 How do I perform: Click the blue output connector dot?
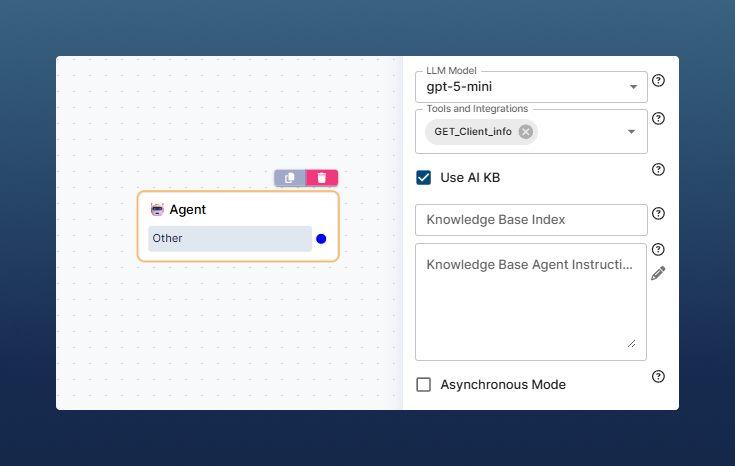(x=321, y=239)
